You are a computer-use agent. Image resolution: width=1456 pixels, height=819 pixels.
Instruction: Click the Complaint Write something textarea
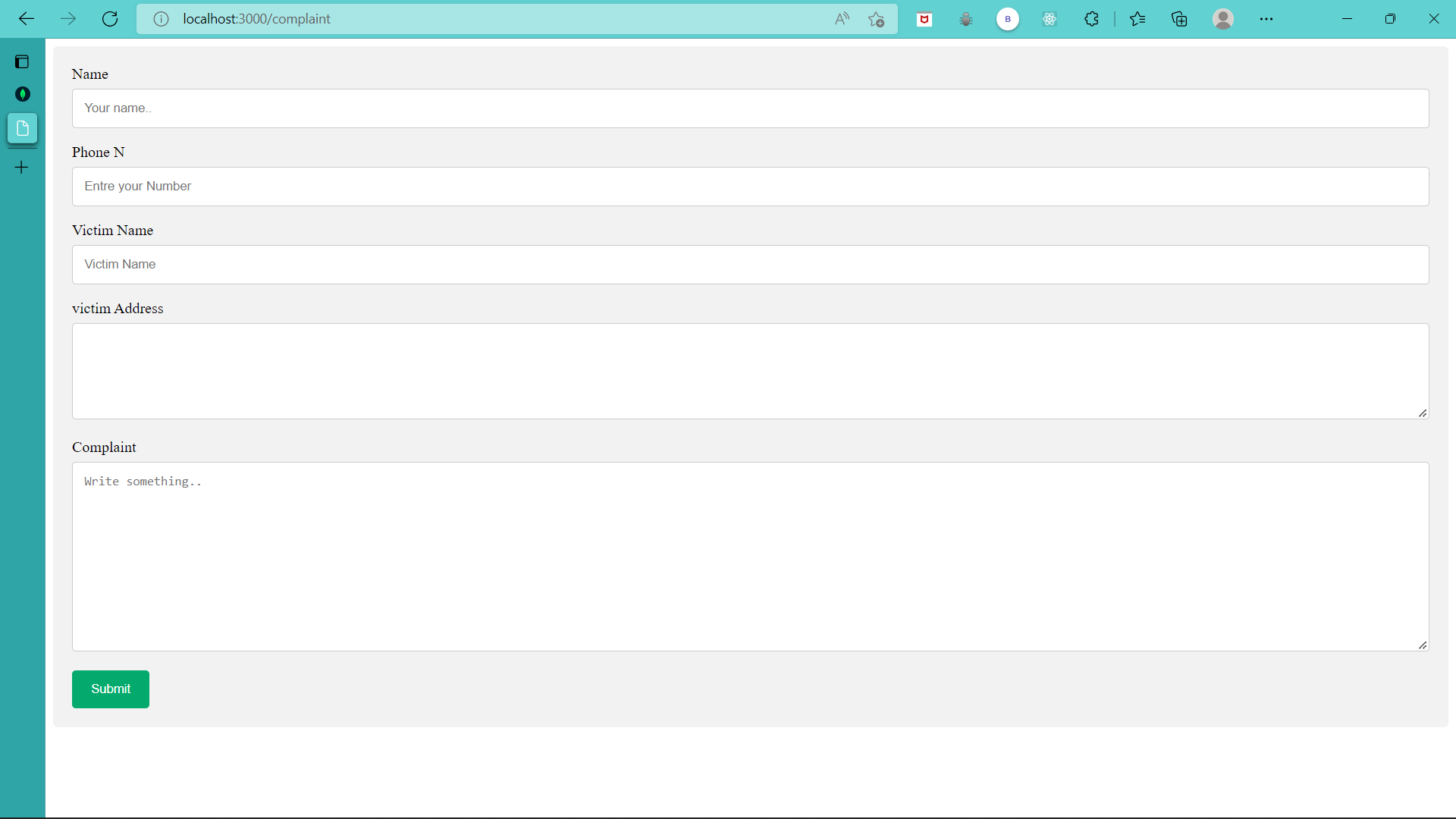[750, 556]
